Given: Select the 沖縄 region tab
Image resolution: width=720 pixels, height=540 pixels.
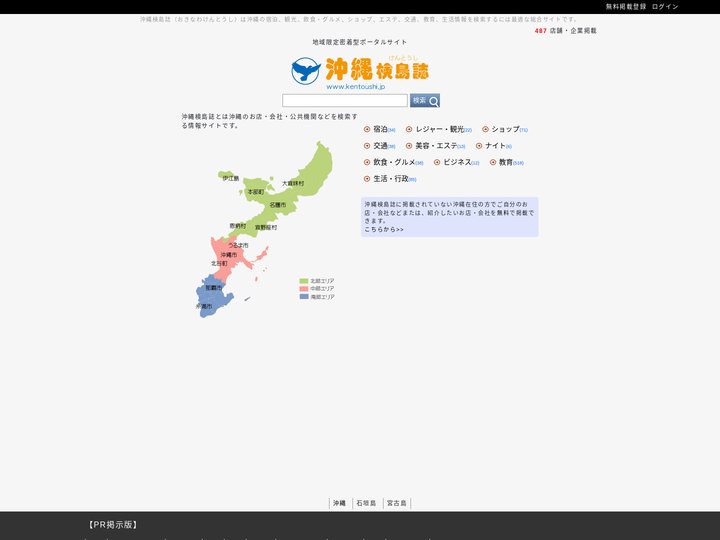Looking at the screenshot, I should point(339,503).
